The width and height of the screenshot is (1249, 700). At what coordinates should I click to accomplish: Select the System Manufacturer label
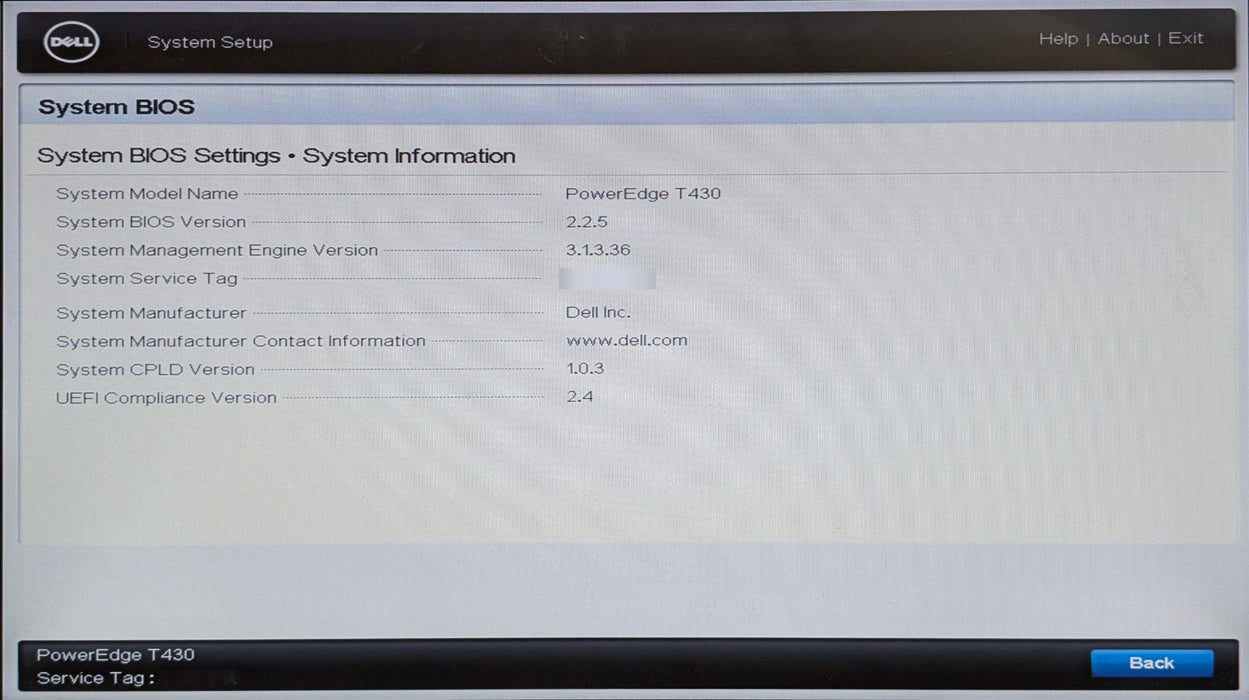click(x=151, y=313)
